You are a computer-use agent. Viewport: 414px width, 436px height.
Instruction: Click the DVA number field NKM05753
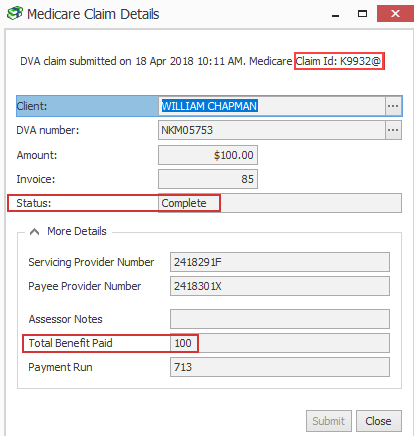272,130
